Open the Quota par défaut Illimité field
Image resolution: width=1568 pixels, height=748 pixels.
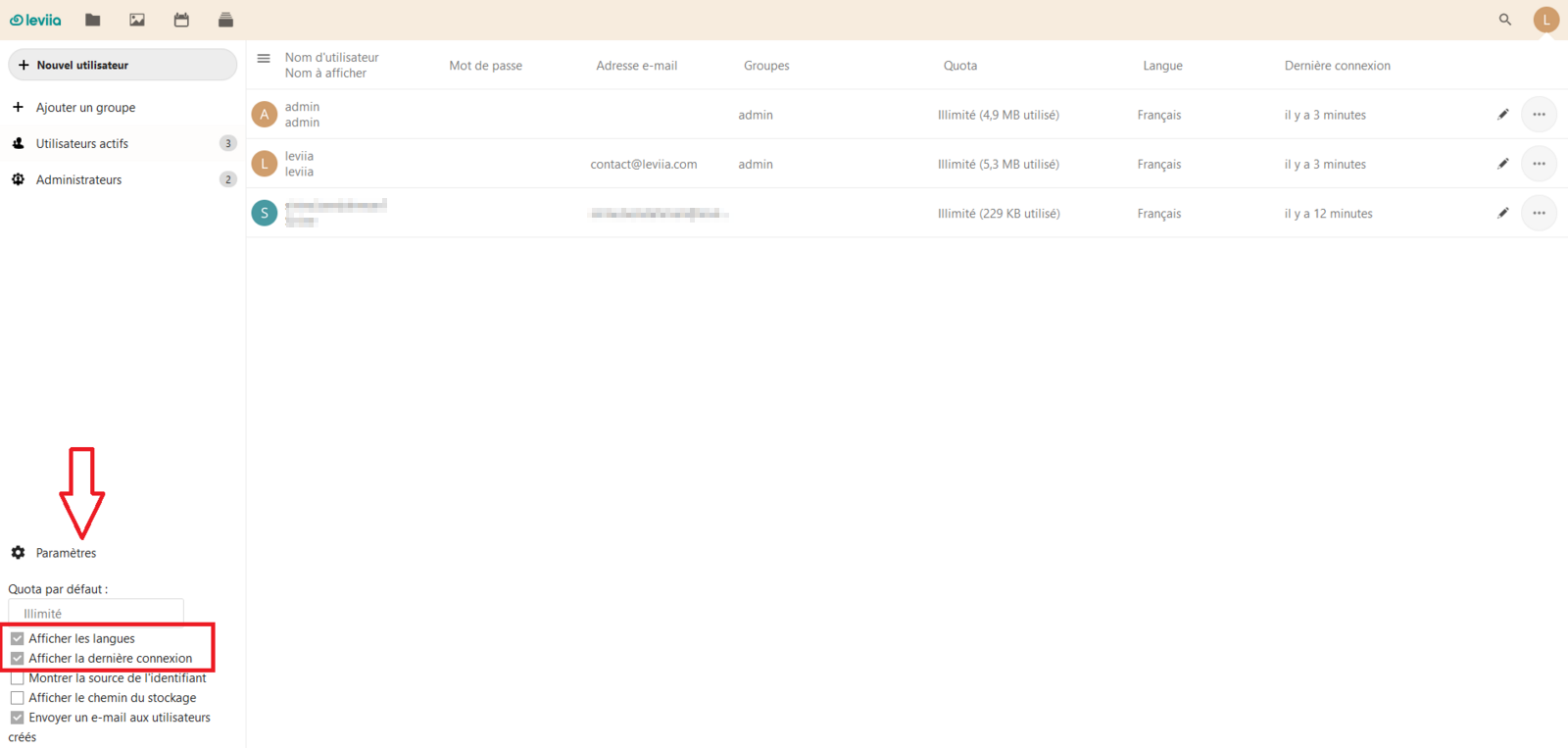click(96, 612)
